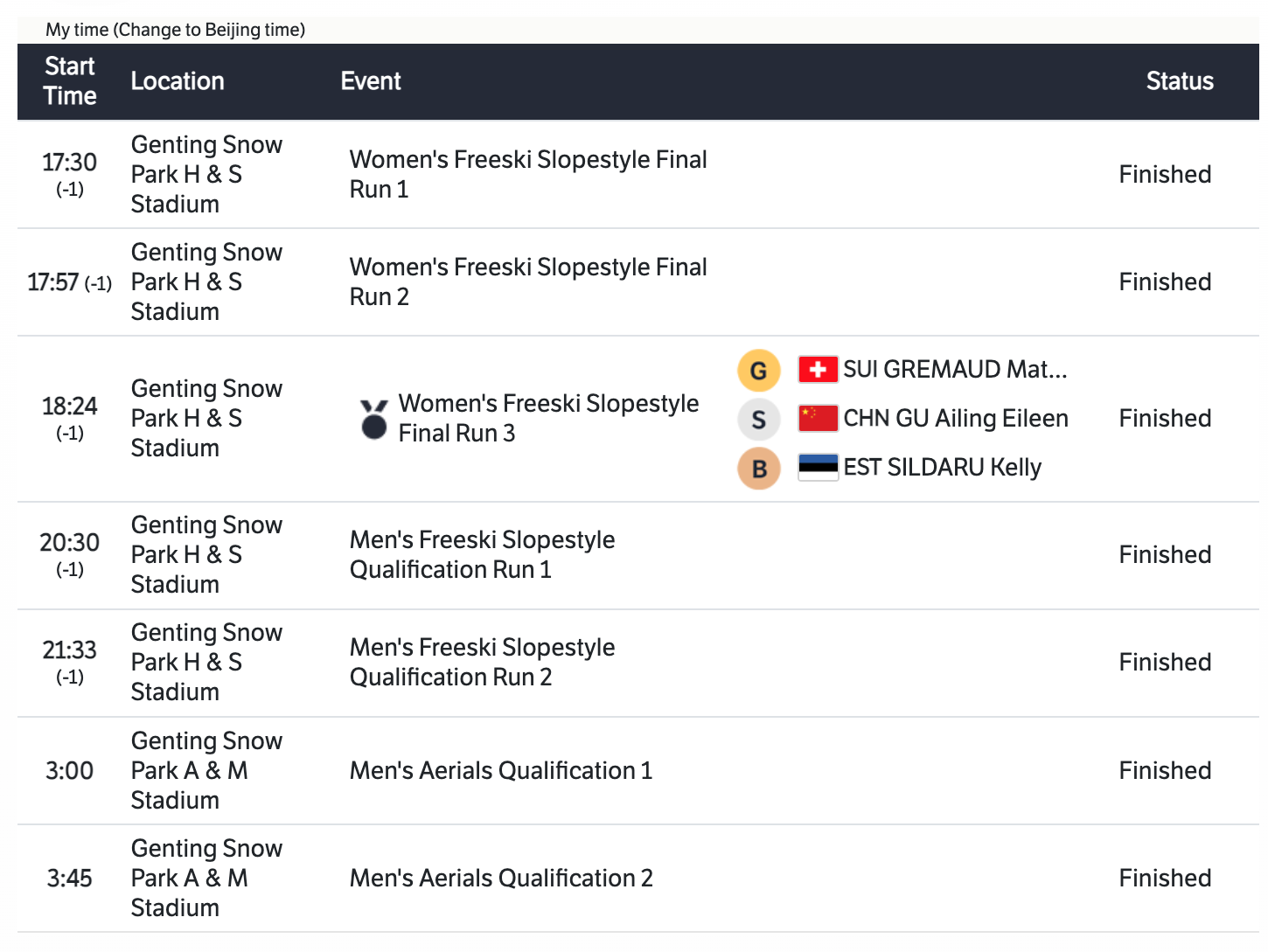
Task: Click the medal event icon
Action: click(x=374, y=419)
